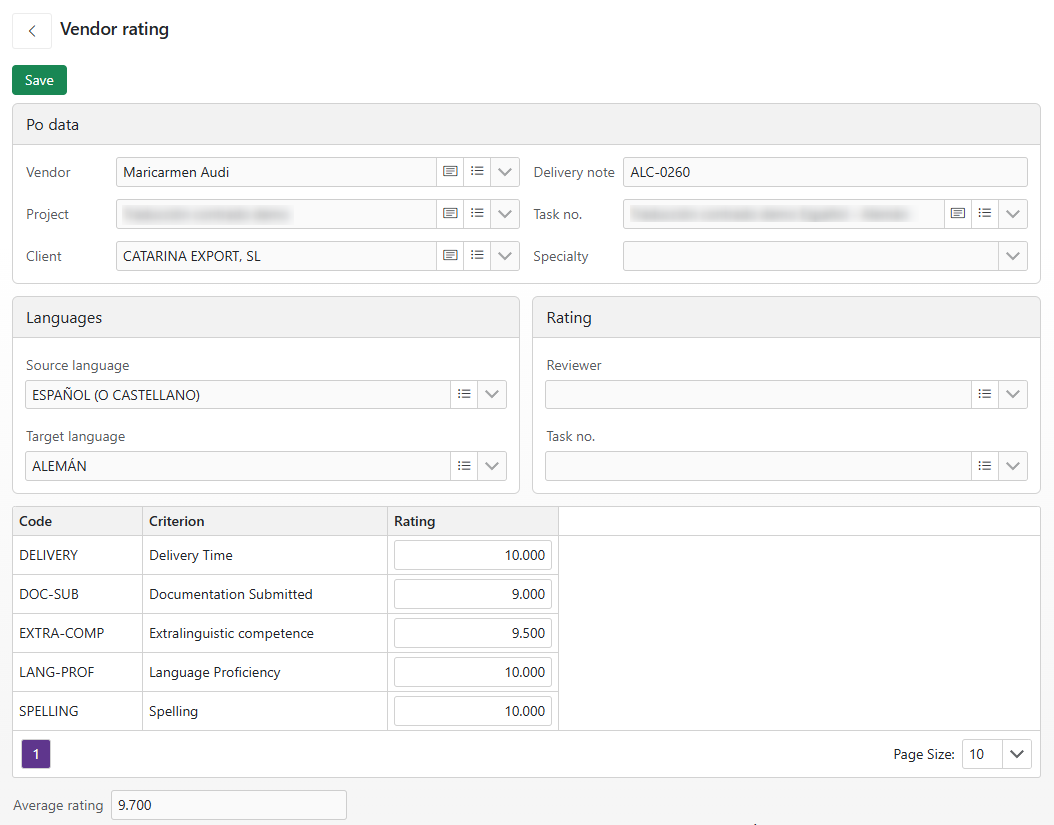1054x825 pixels.
Task: Select the DOC-SUB code cell
Action: click(x=77, y=594)
